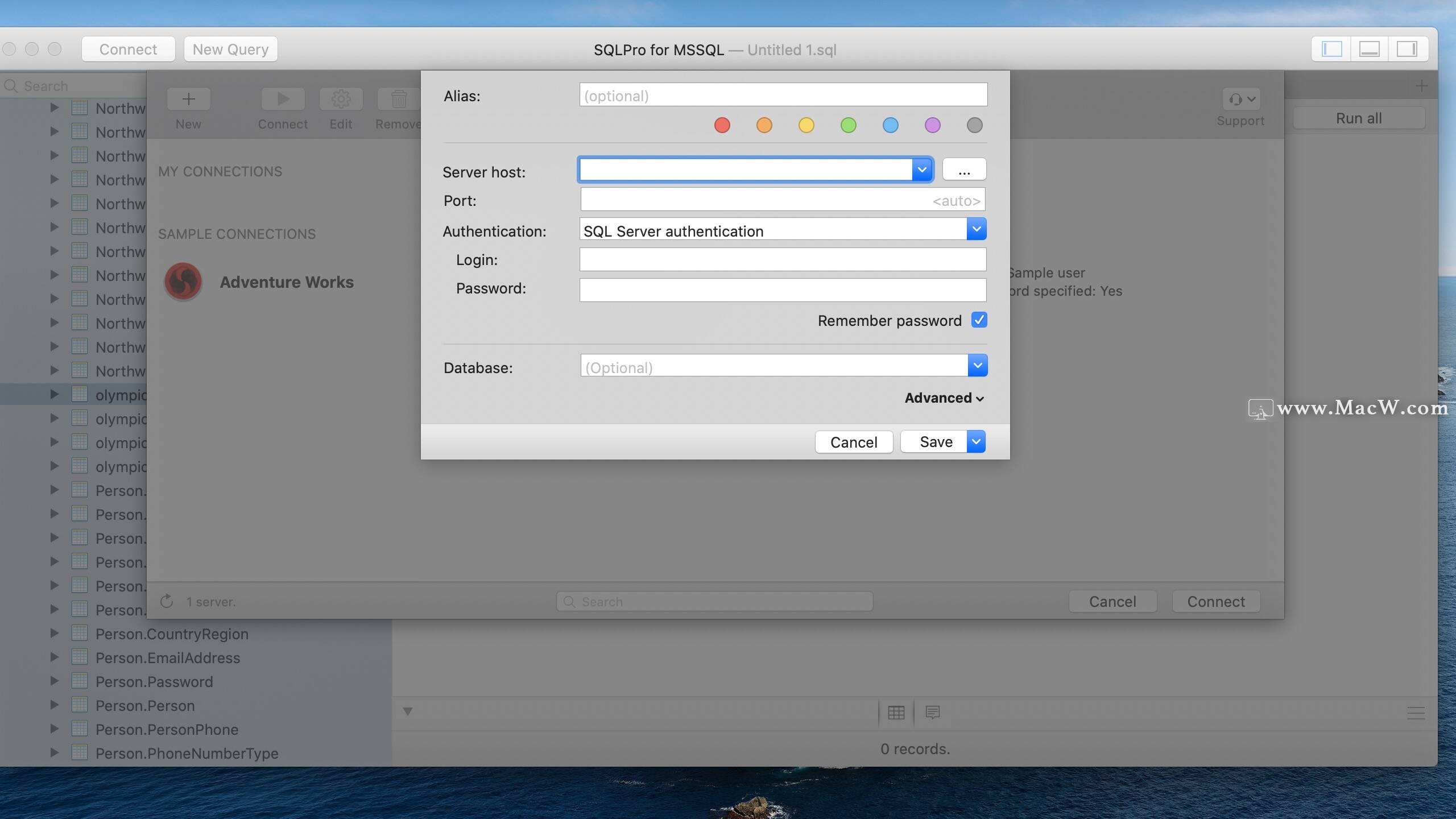Select the gray color swatch
Screen dimensions: 1456x819
tap(975, 125)
